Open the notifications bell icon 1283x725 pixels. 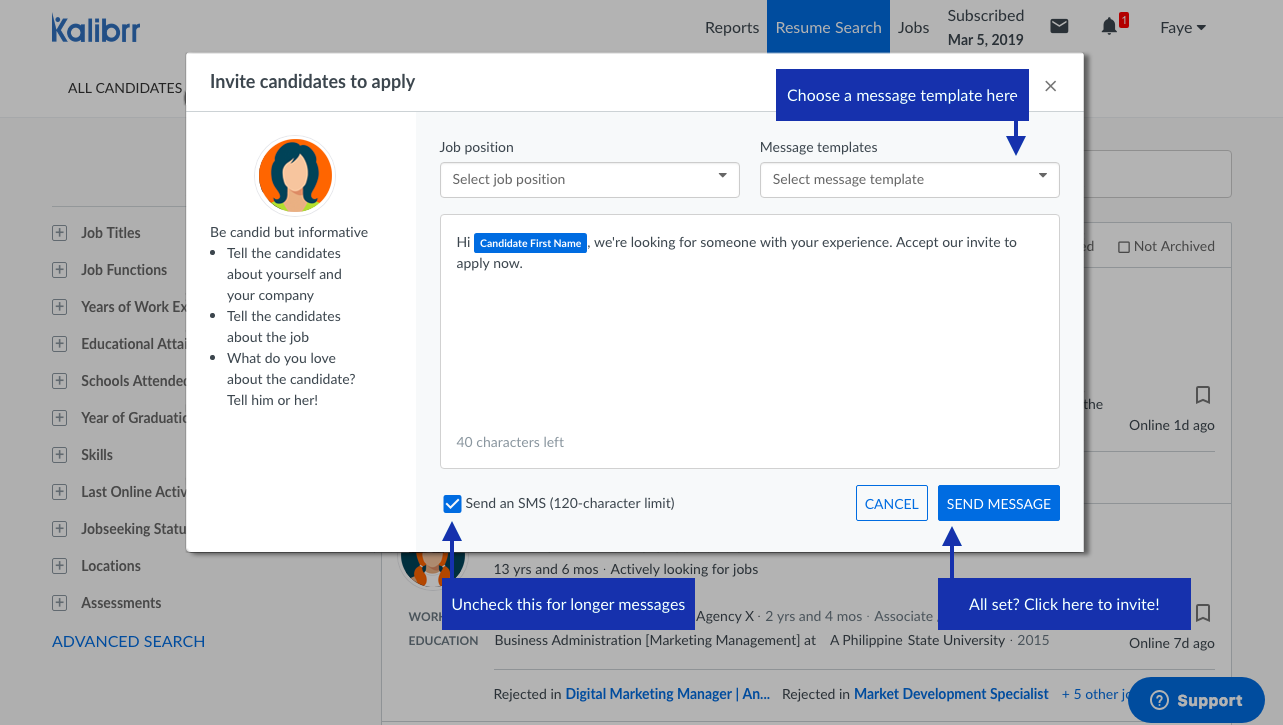click(1109, 27)
